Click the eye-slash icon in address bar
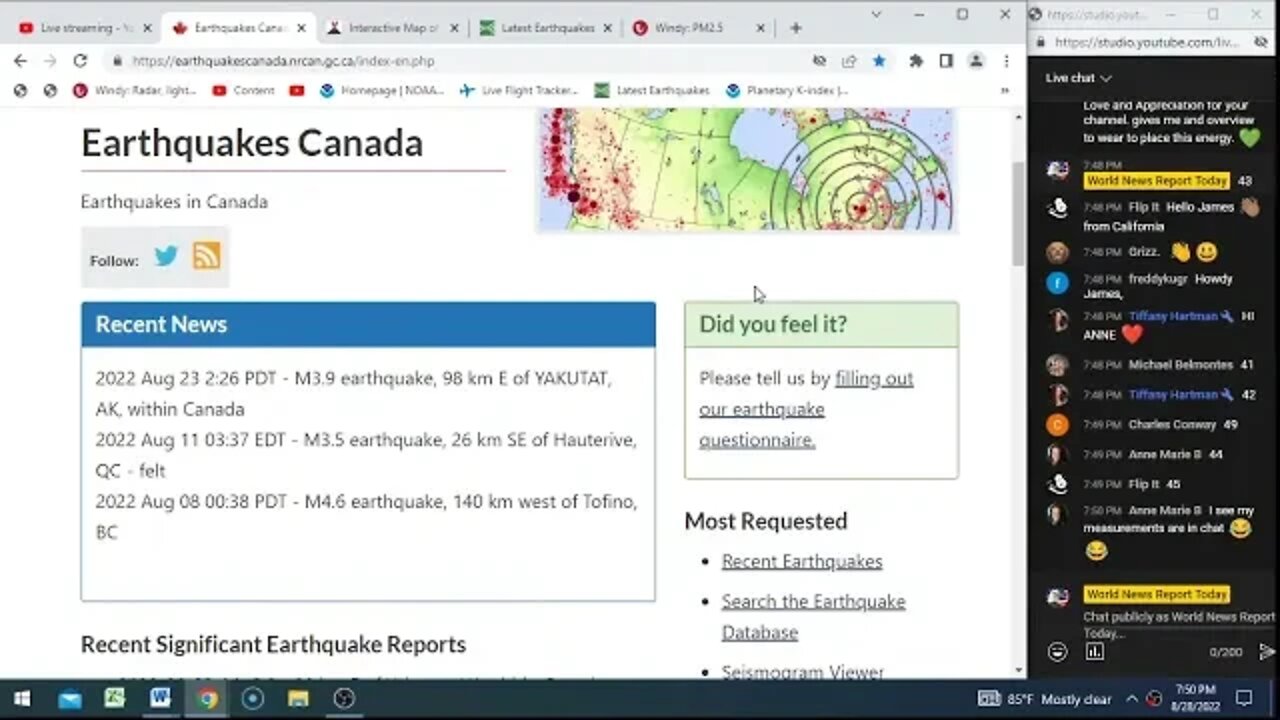 820,61
